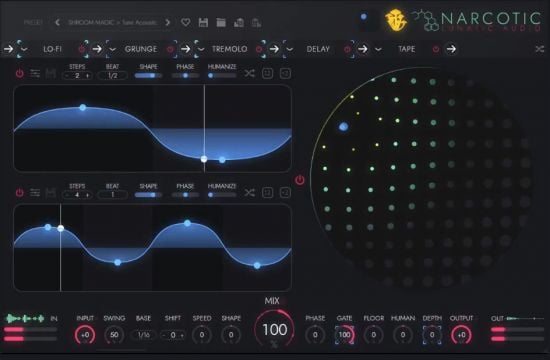Save preset with the floppy disk icon
Screen dimensions: 550x360
[x=203, y=22]
